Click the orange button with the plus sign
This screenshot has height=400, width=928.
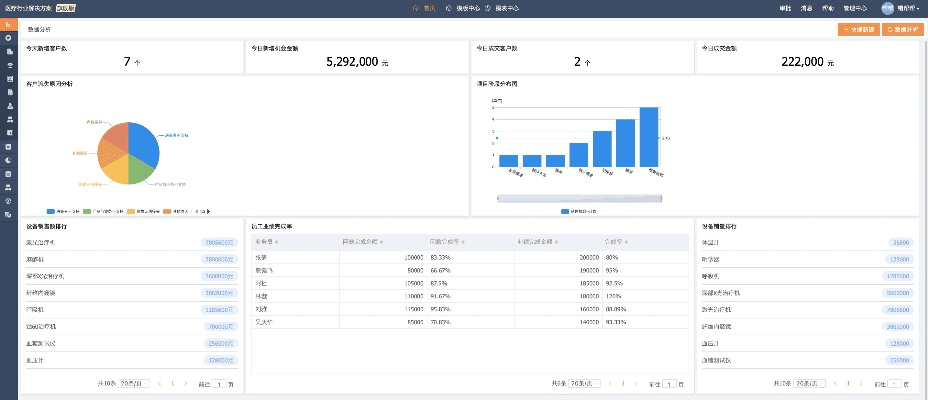click(857, 30)
